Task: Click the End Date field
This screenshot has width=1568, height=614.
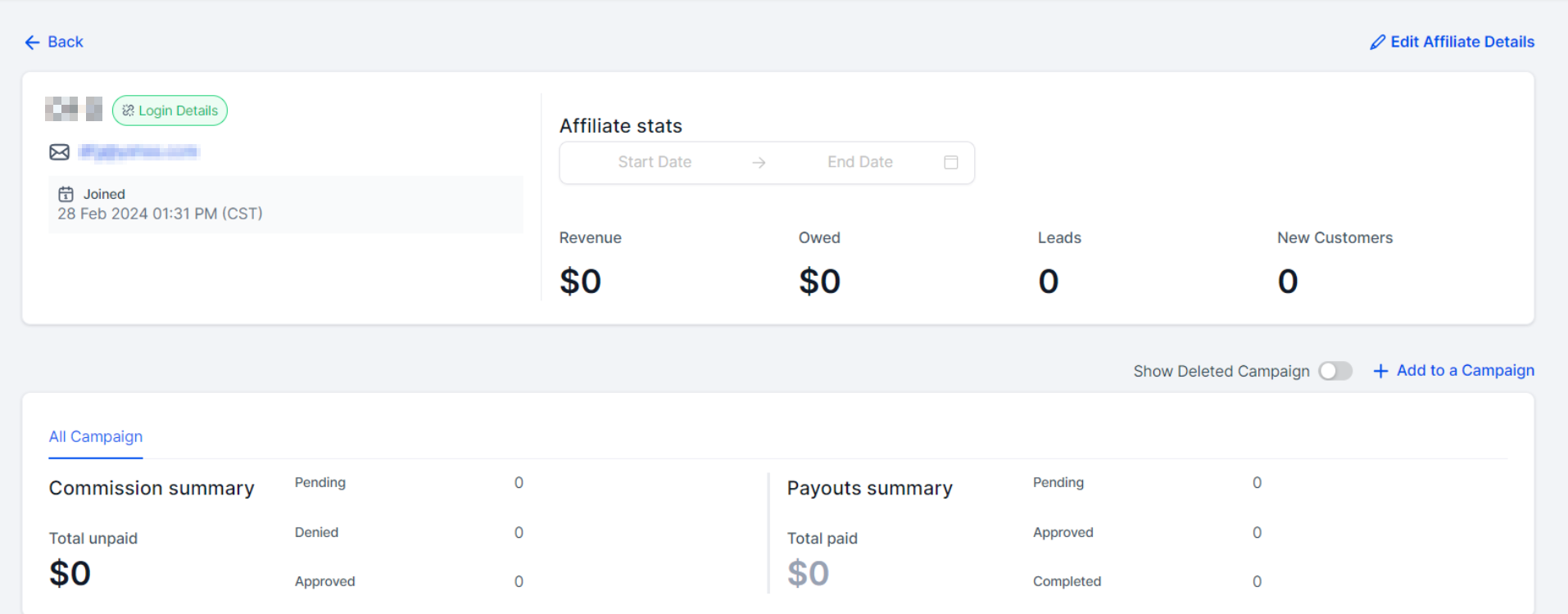Action: click(x=859, y=162)
